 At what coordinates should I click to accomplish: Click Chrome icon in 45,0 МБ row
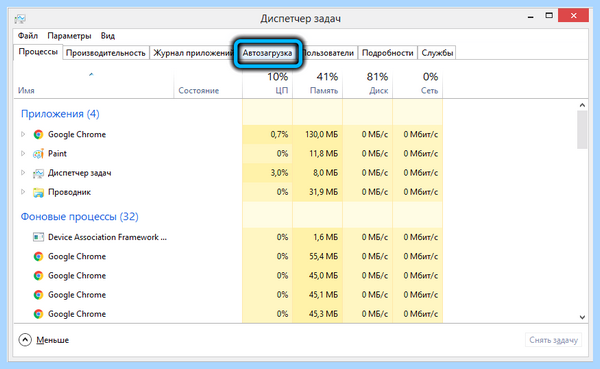click(38, 276)
